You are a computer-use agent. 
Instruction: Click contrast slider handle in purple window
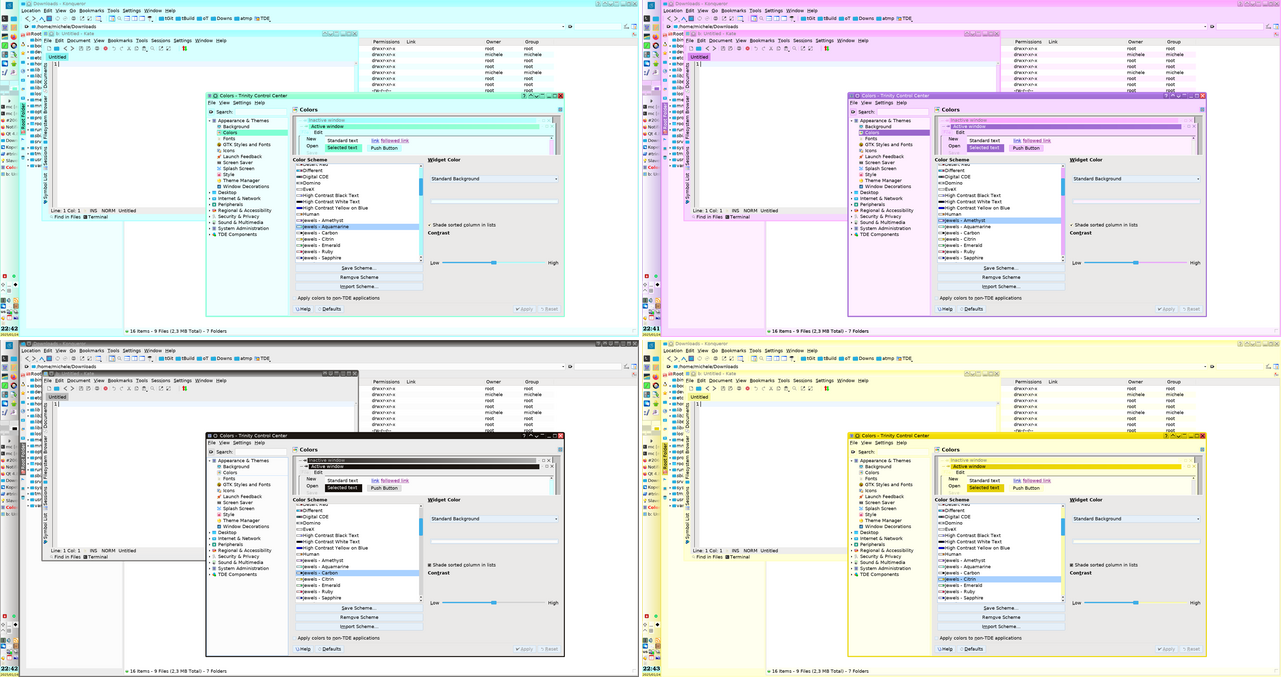point(1135,263)
